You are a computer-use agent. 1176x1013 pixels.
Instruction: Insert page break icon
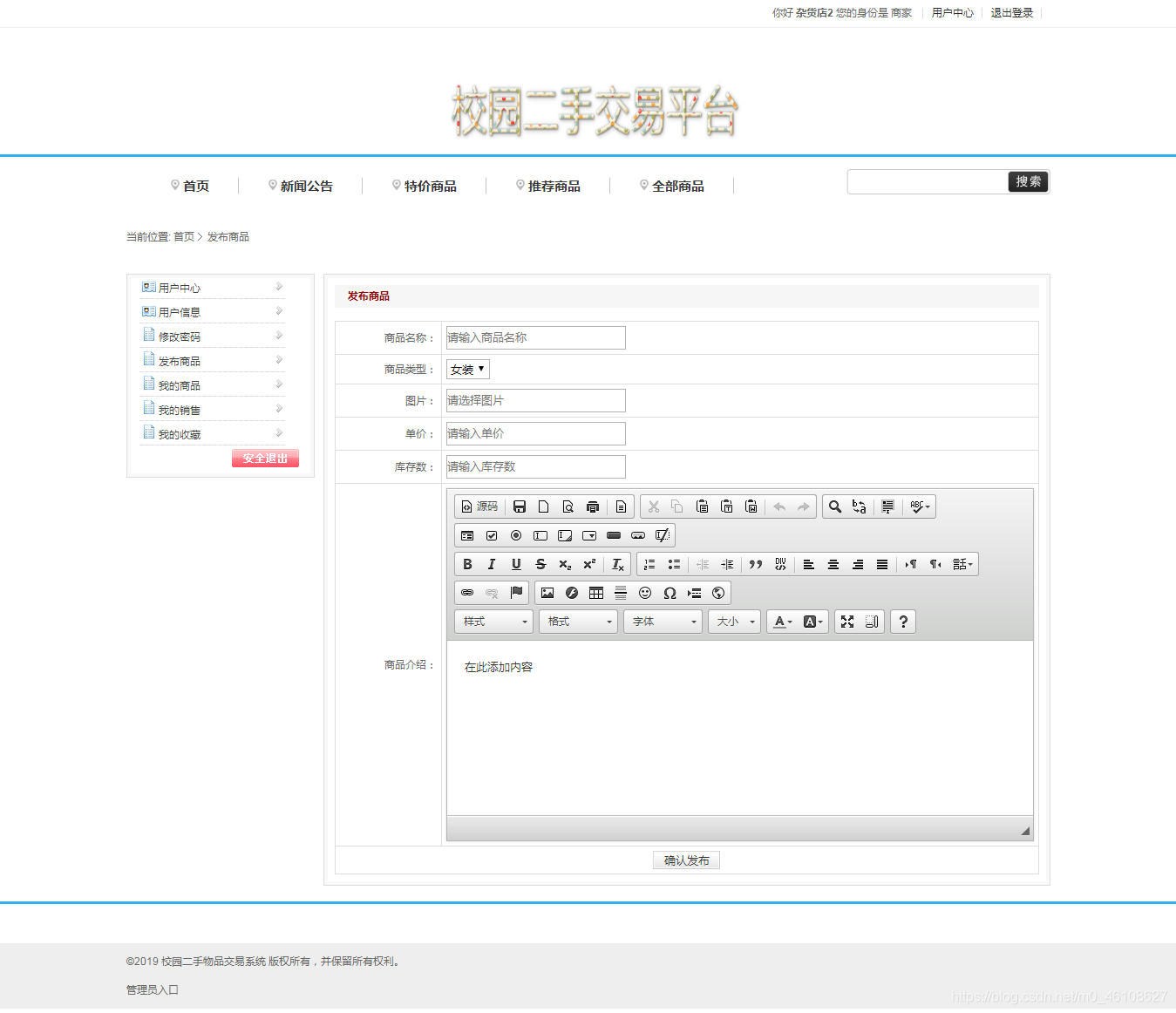coord(694,593)
